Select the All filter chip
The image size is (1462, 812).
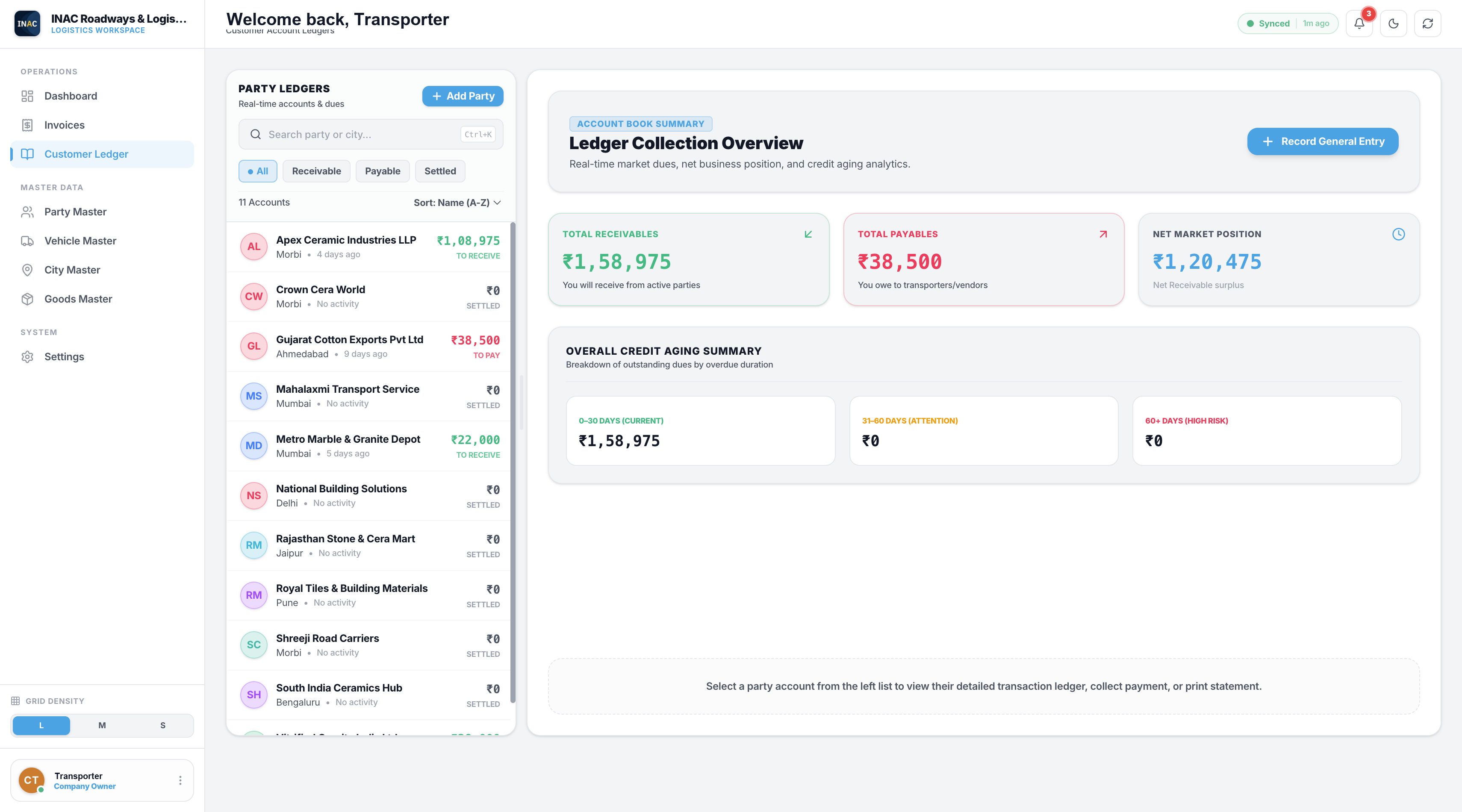258,171
